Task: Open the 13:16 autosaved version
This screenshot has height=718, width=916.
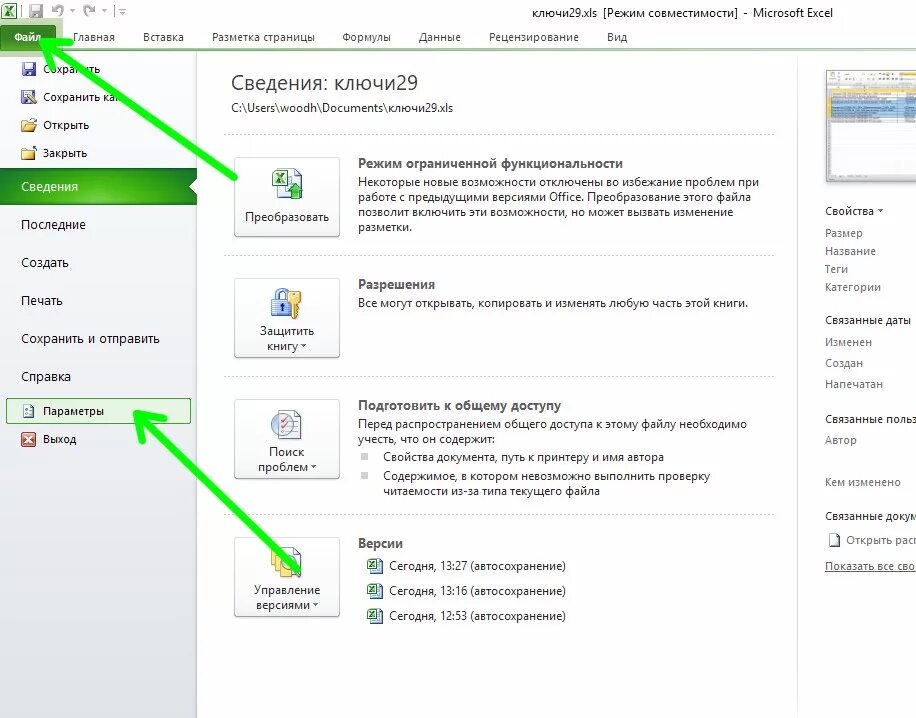Action: [x=477, y=591]
